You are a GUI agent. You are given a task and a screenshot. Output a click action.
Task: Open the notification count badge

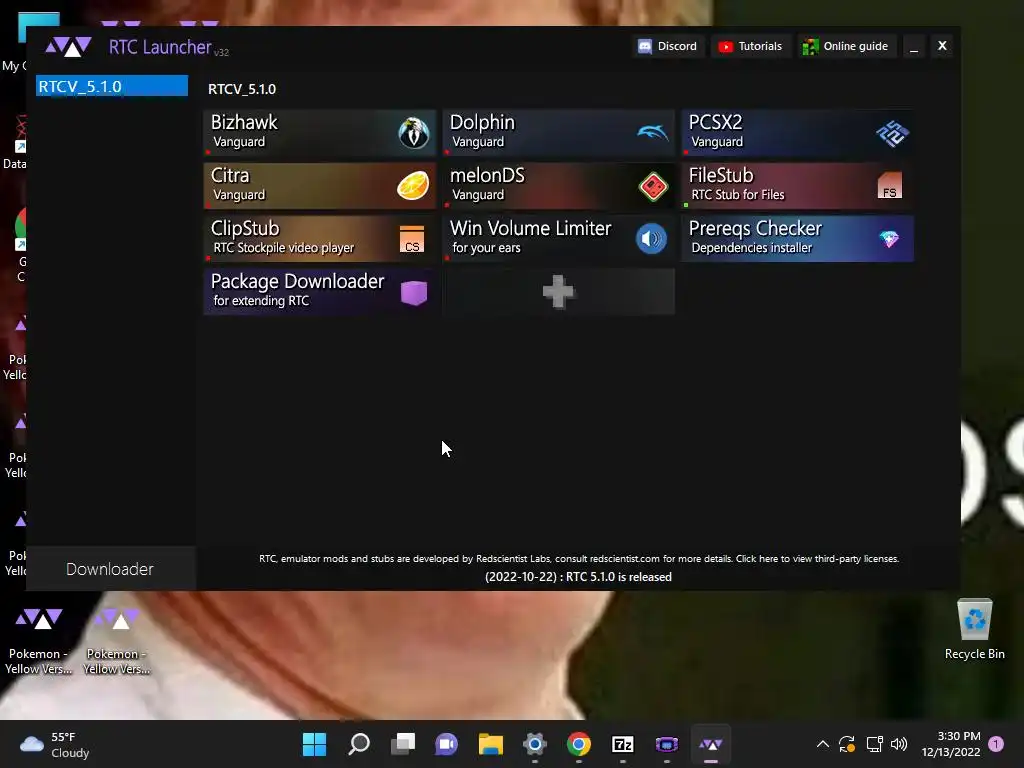pos(996,744)
